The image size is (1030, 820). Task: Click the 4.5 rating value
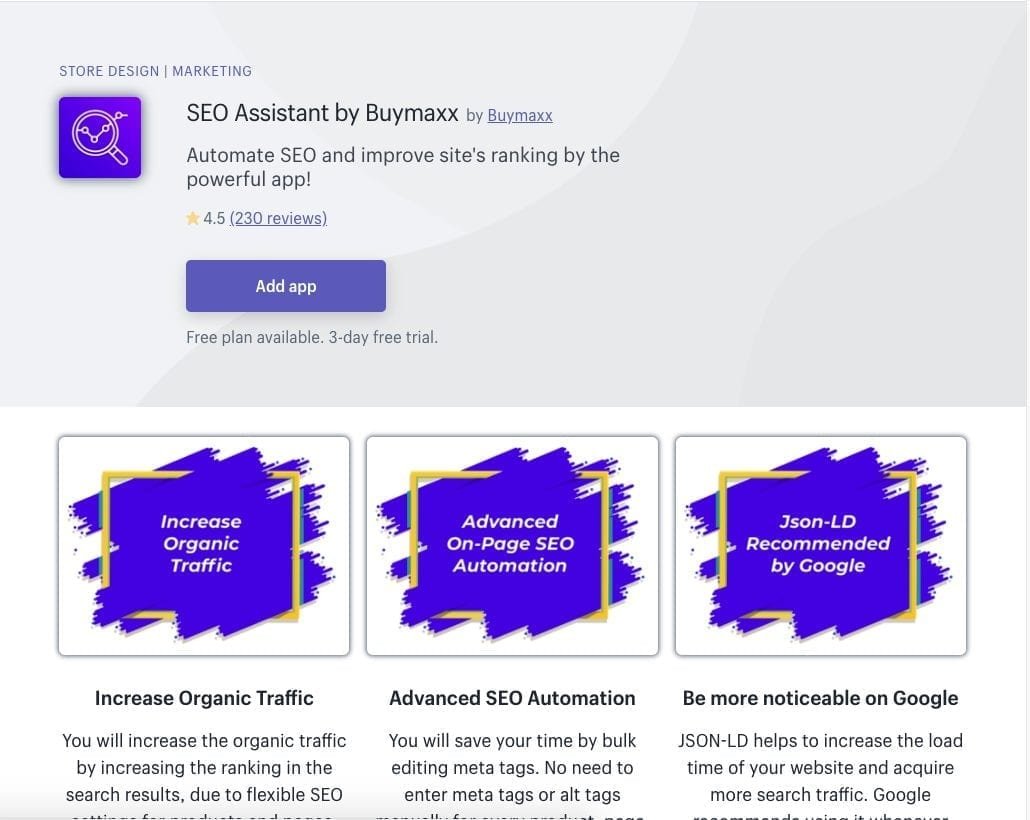[214, 218]
